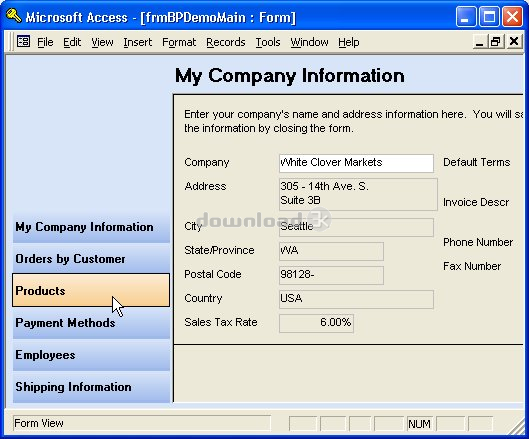Minimize the inner form window
The height and width of the screenshot is (439, 529).
(x=479, y=42)
